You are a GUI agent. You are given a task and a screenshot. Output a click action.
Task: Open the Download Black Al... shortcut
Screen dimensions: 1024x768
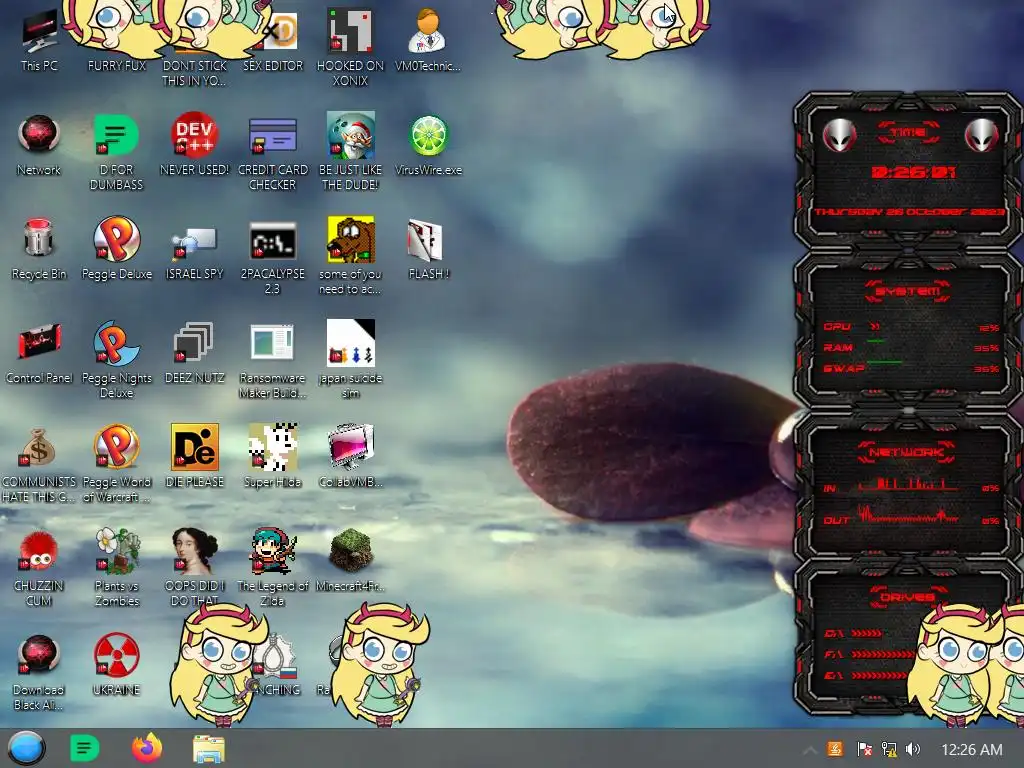39,673
